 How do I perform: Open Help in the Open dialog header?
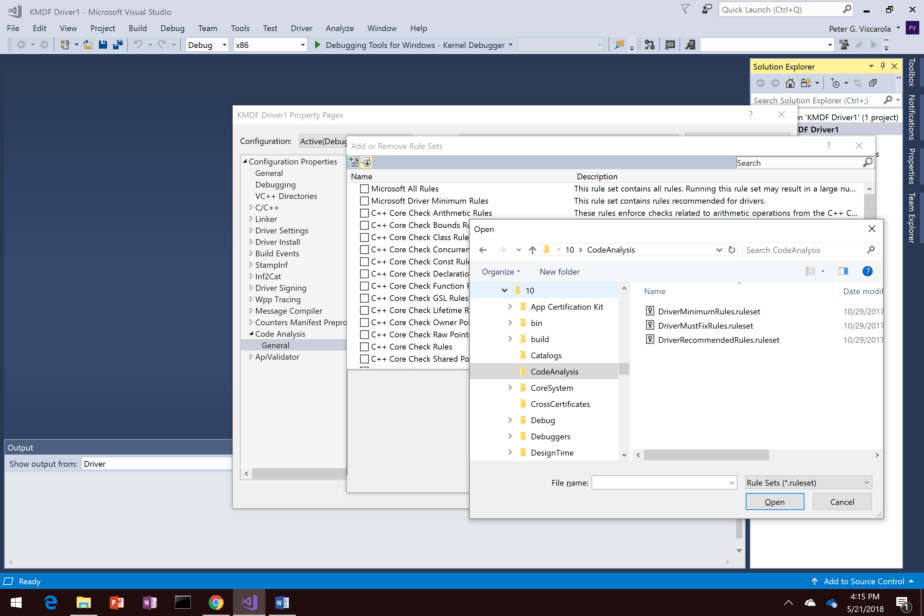tap(867, 271)
